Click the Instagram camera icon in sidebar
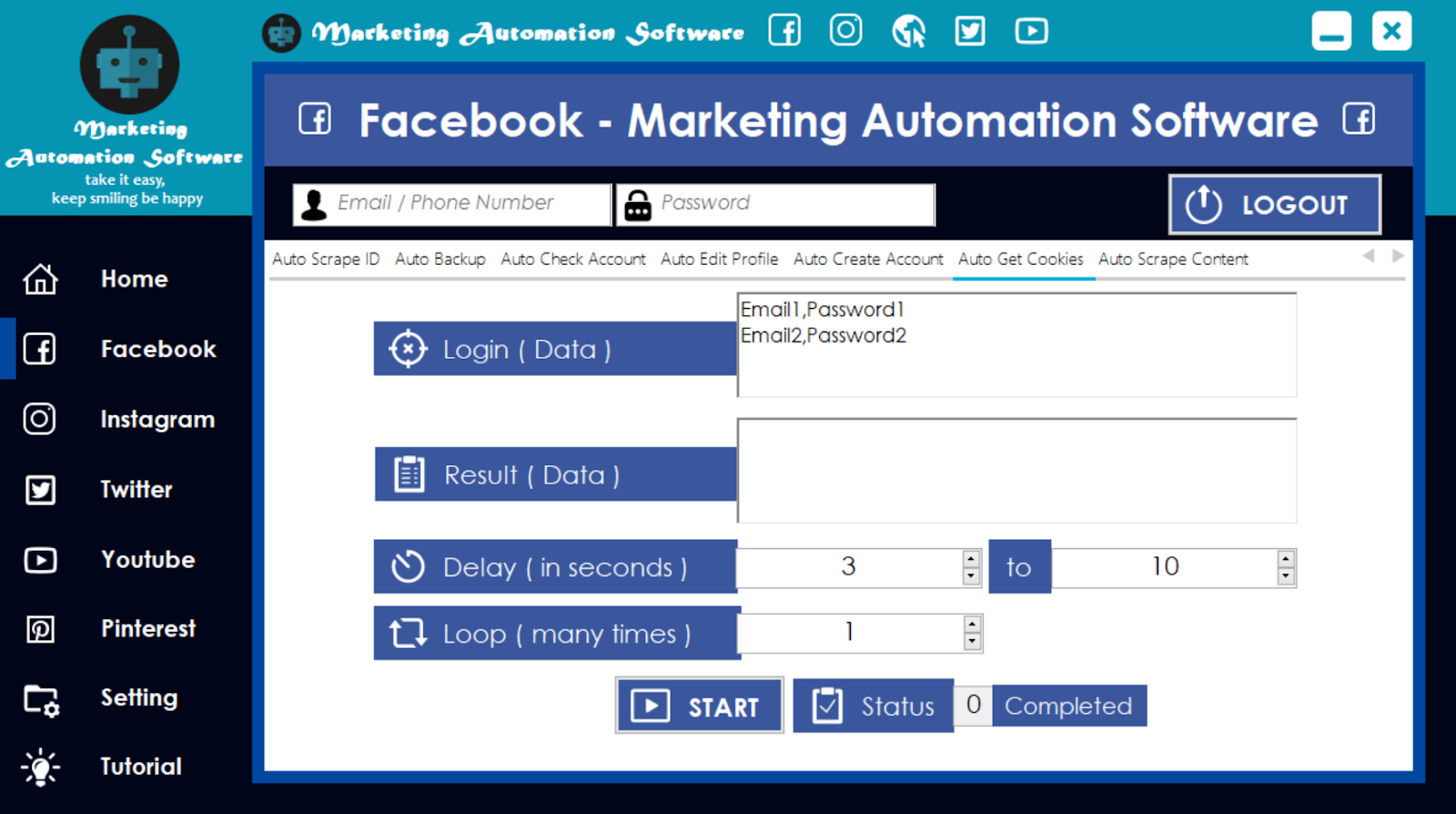 pyautogui.click(x=39, y=419)
